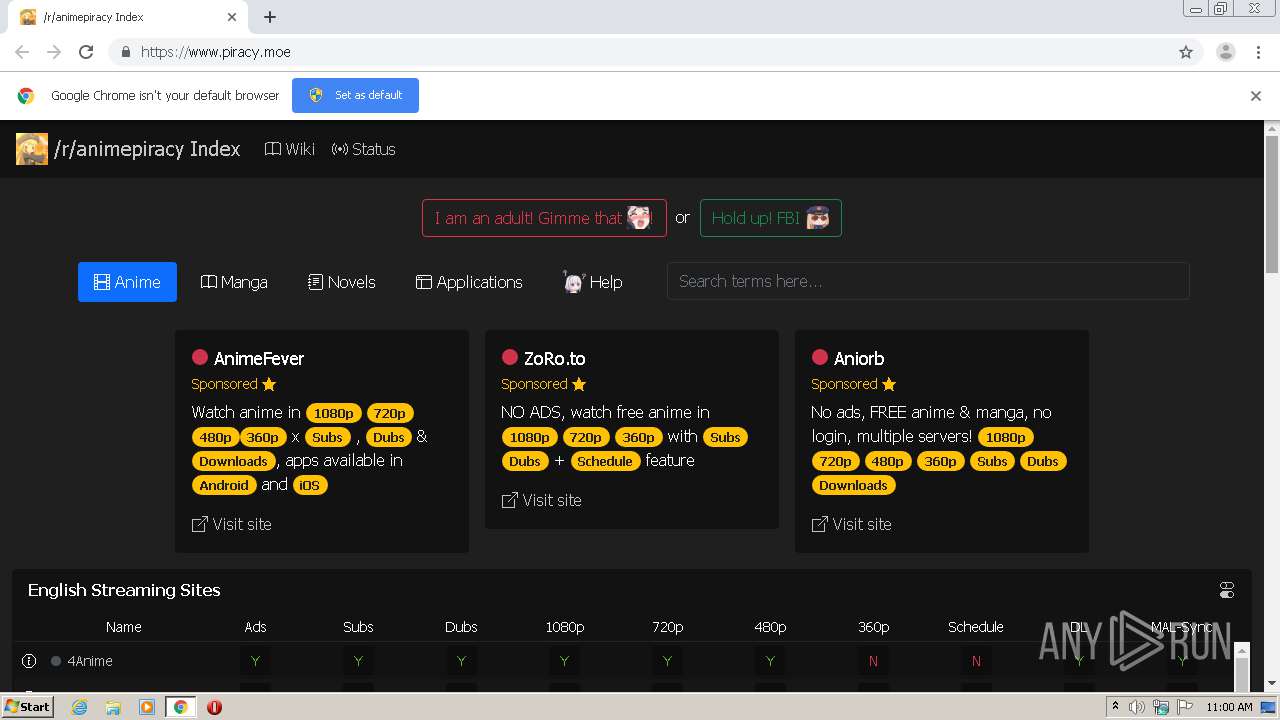1280x720 pixels.
Task: Click the 4Anime site name
Action: [x=90, y=661]
